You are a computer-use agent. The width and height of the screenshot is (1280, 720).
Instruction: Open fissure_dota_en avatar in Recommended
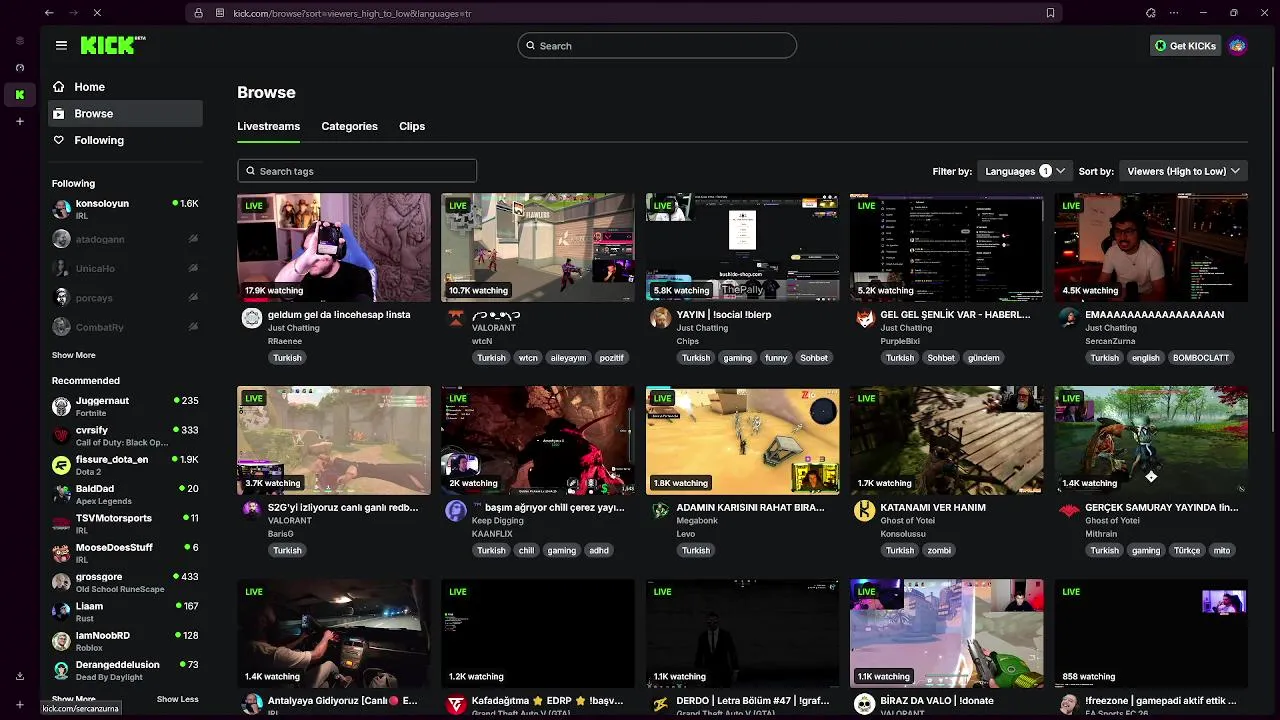(62, 465)
